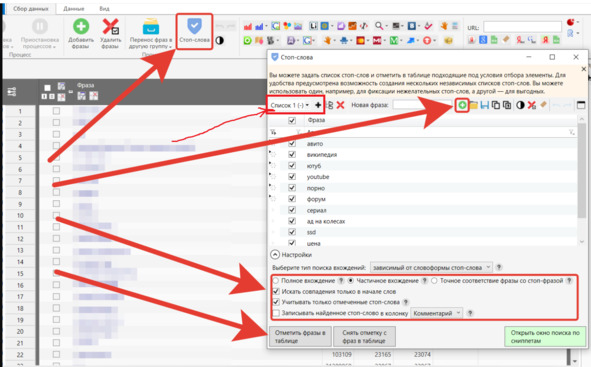The width and height of the screenshot is (591, 367).
Task: Switch to the Данные tab
Action: 73,8
